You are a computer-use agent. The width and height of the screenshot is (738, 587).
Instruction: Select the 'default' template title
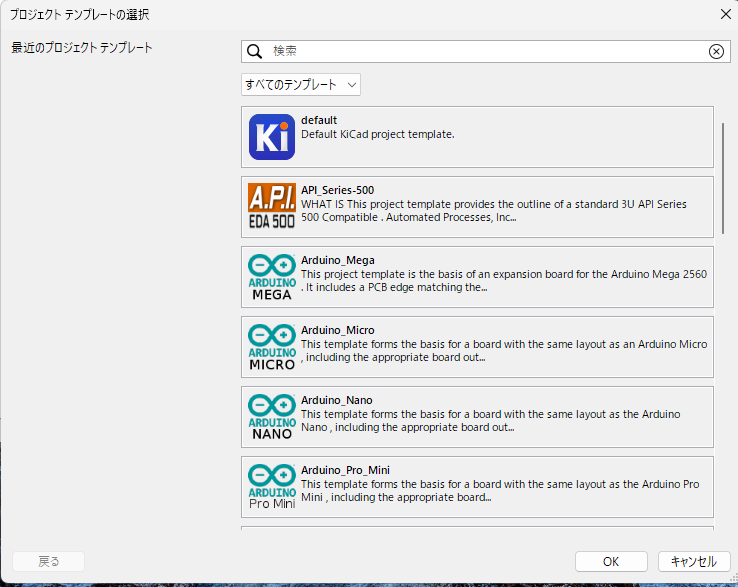pyautogui.click(x=319, y=121)
